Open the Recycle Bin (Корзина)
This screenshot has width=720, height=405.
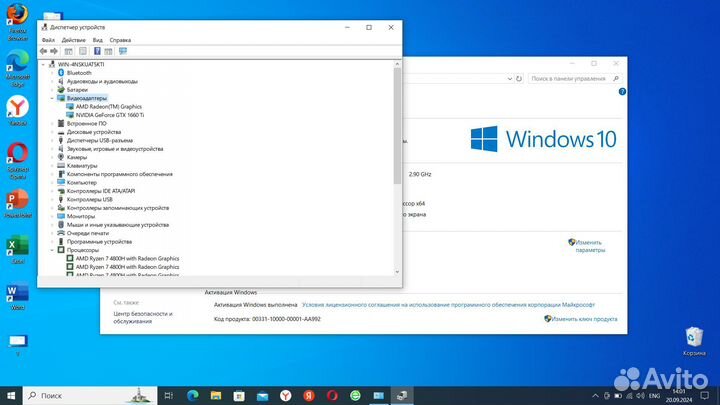694,338
